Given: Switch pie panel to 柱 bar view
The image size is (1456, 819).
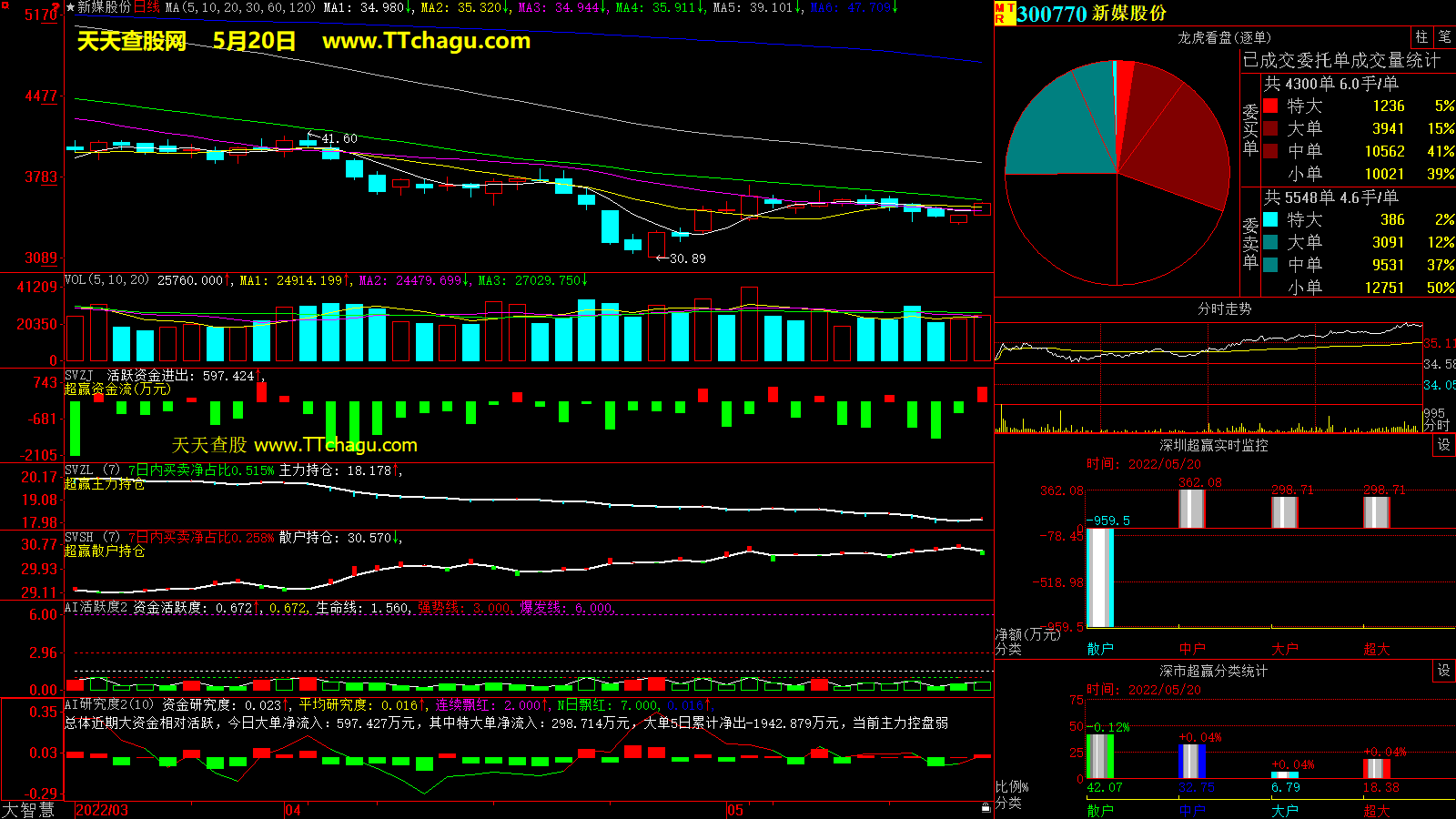Looking at the screenshot, I should 1421,37.
